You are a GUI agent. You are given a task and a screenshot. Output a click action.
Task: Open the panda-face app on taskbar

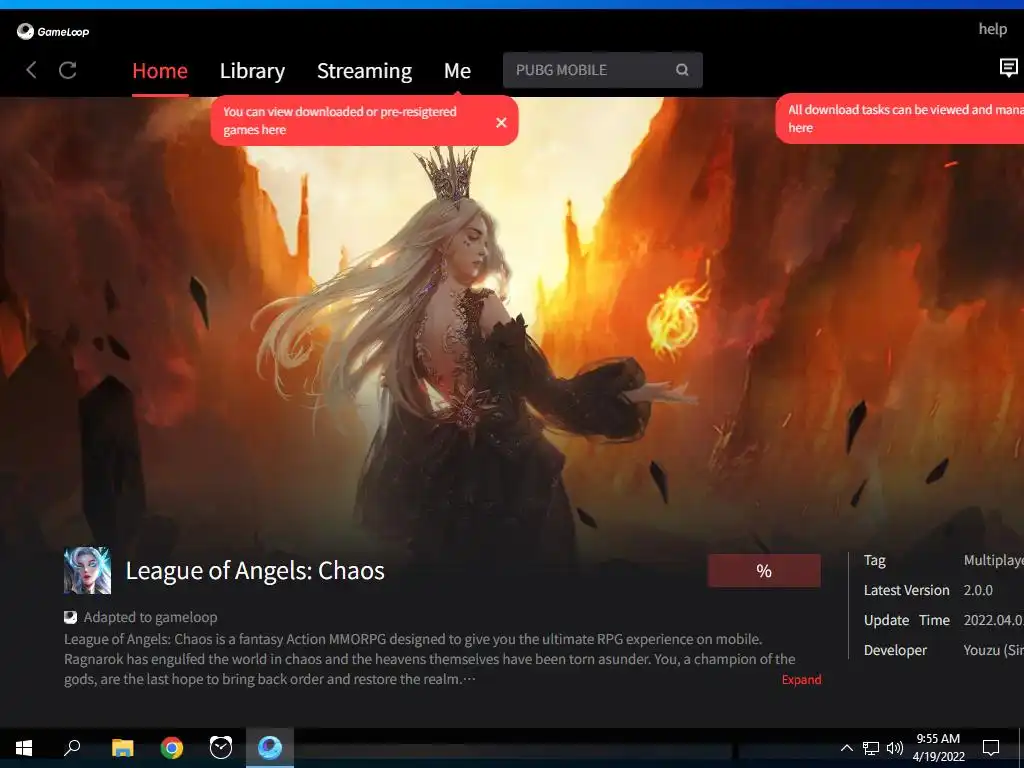[221, 748]
